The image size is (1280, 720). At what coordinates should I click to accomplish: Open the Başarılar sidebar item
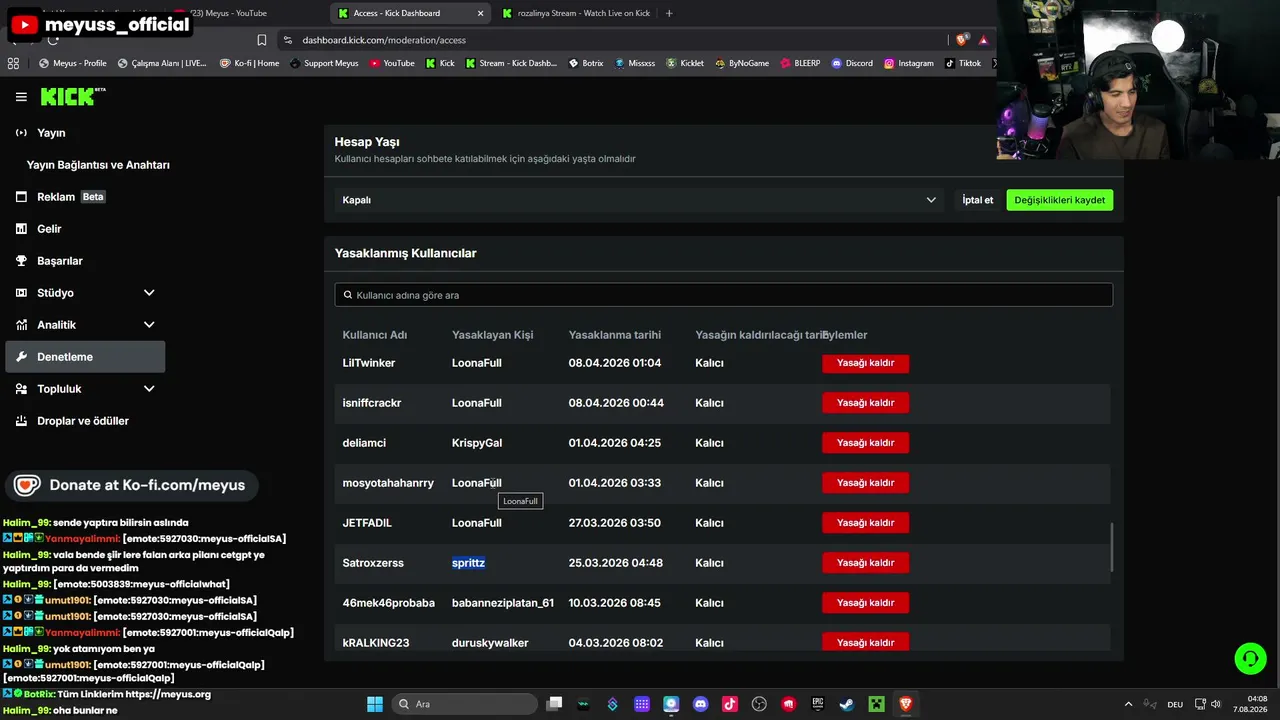[85, 261]
